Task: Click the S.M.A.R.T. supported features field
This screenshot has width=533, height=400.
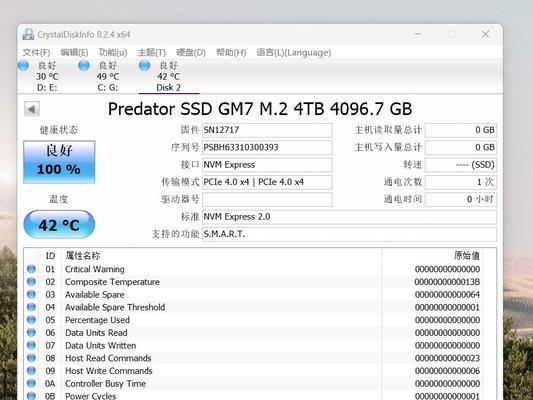Action: coord(349,234)
